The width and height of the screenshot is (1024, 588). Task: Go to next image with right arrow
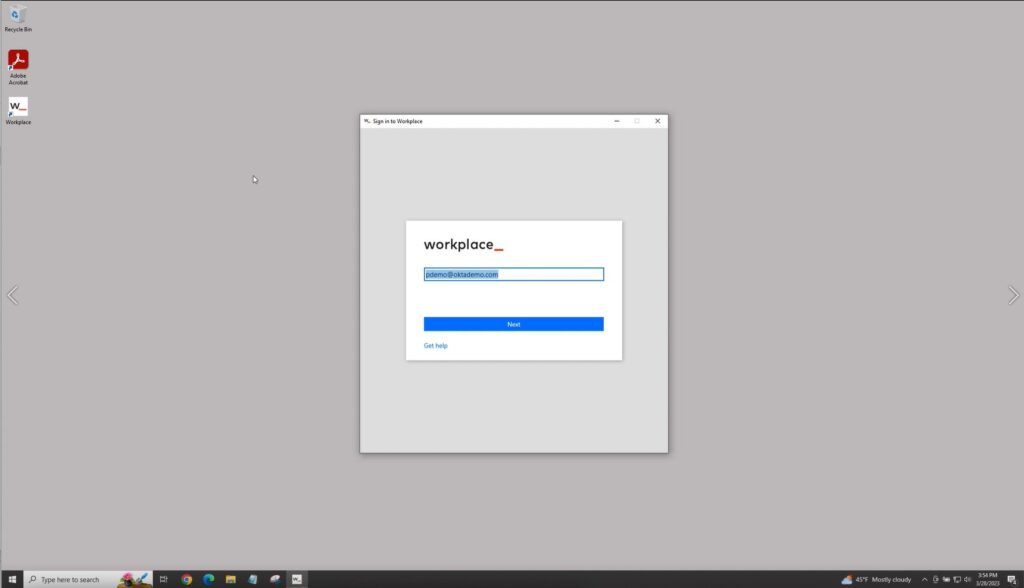(1012, 295)
